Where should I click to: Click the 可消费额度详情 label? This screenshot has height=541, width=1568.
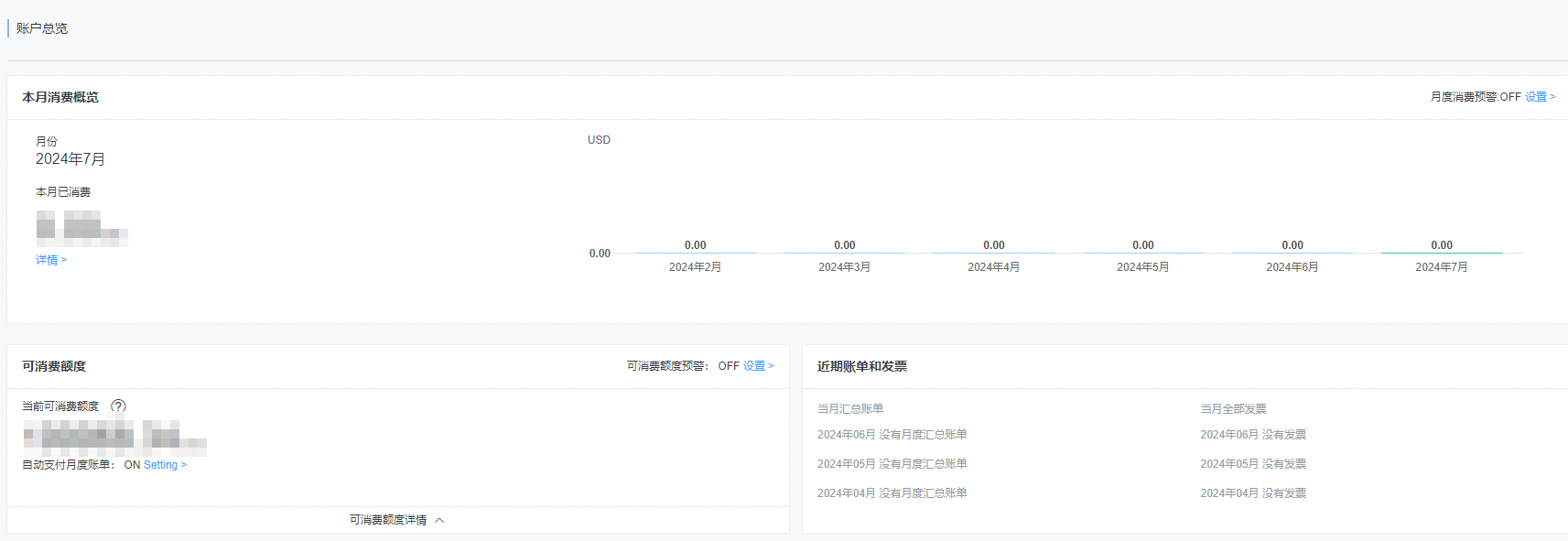pyautogui.click(x=388, y=520)
